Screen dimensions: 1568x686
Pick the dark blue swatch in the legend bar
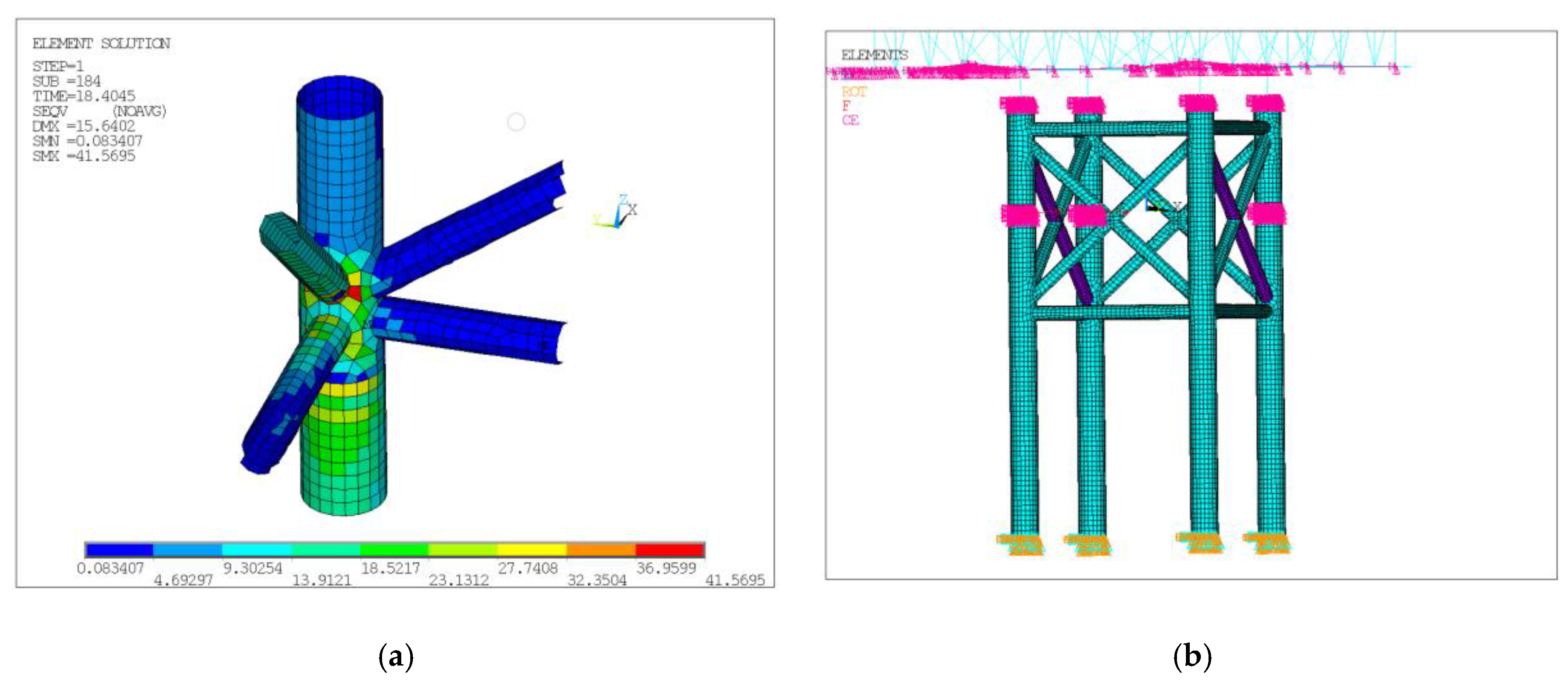[119, 549]
